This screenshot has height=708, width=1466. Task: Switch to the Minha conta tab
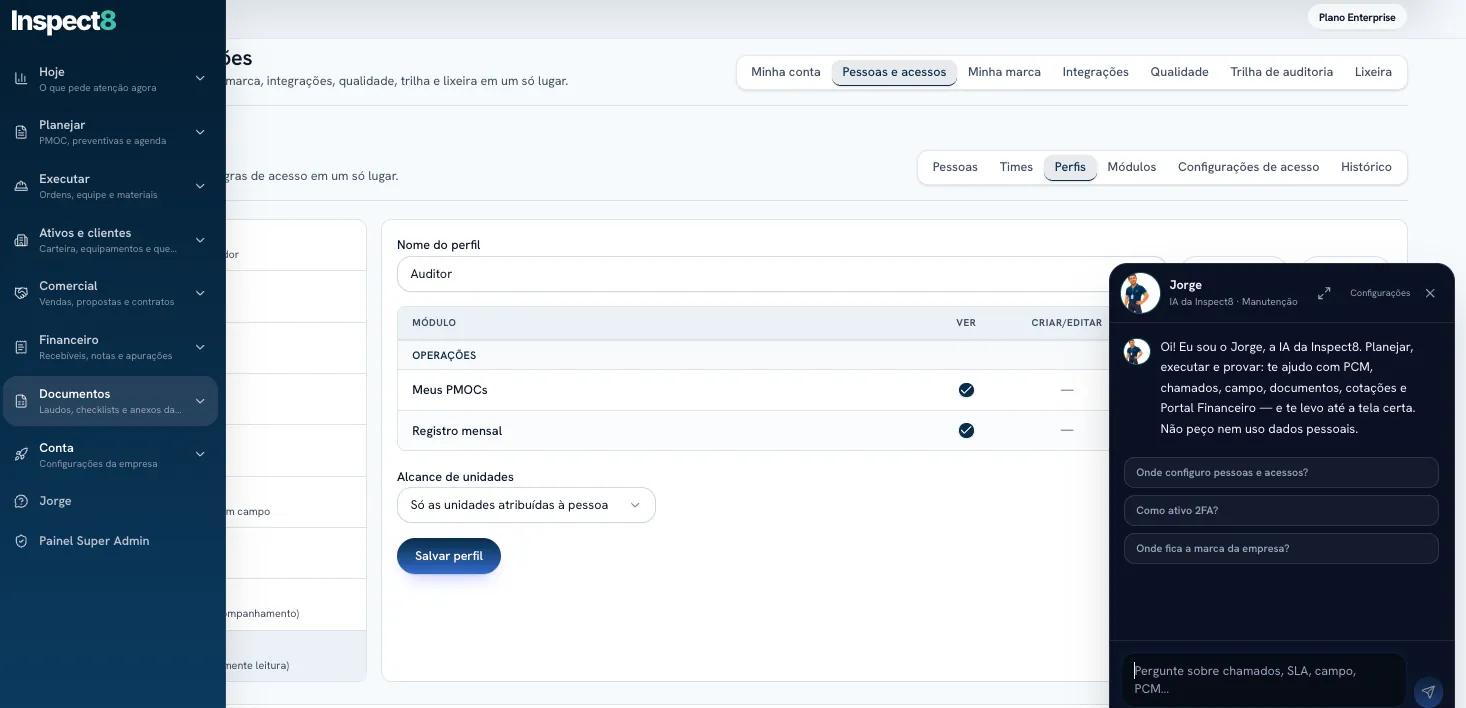785,72
